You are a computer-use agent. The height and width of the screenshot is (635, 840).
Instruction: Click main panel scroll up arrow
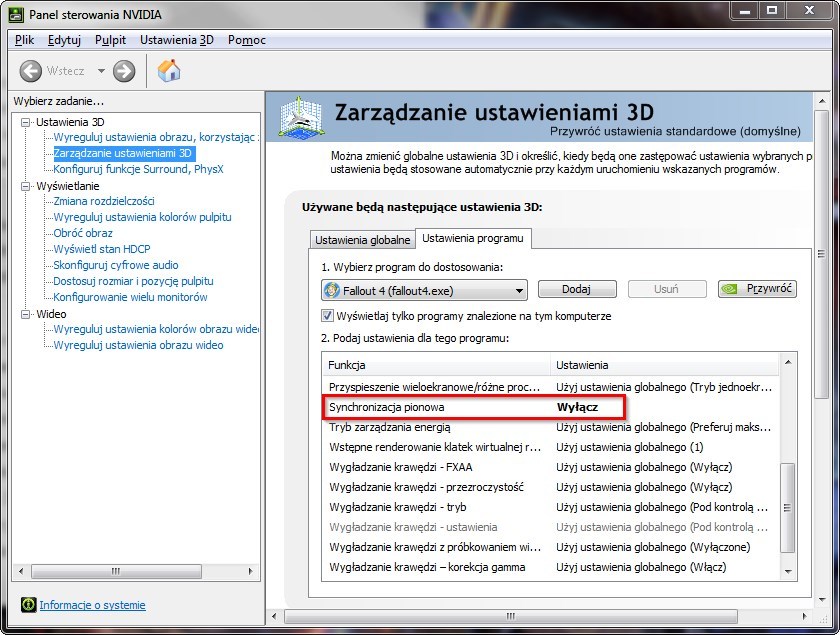[822, 100]
